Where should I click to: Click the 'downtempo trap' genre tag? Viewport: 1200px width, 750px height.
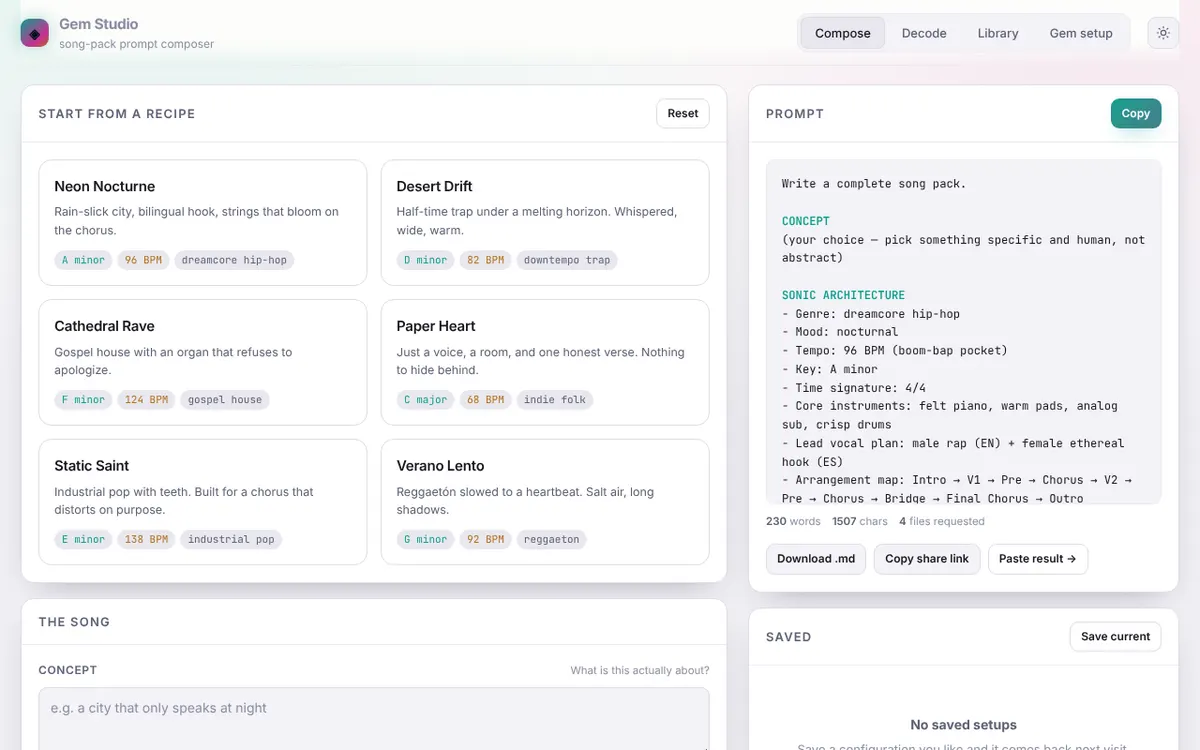point(567,260)
